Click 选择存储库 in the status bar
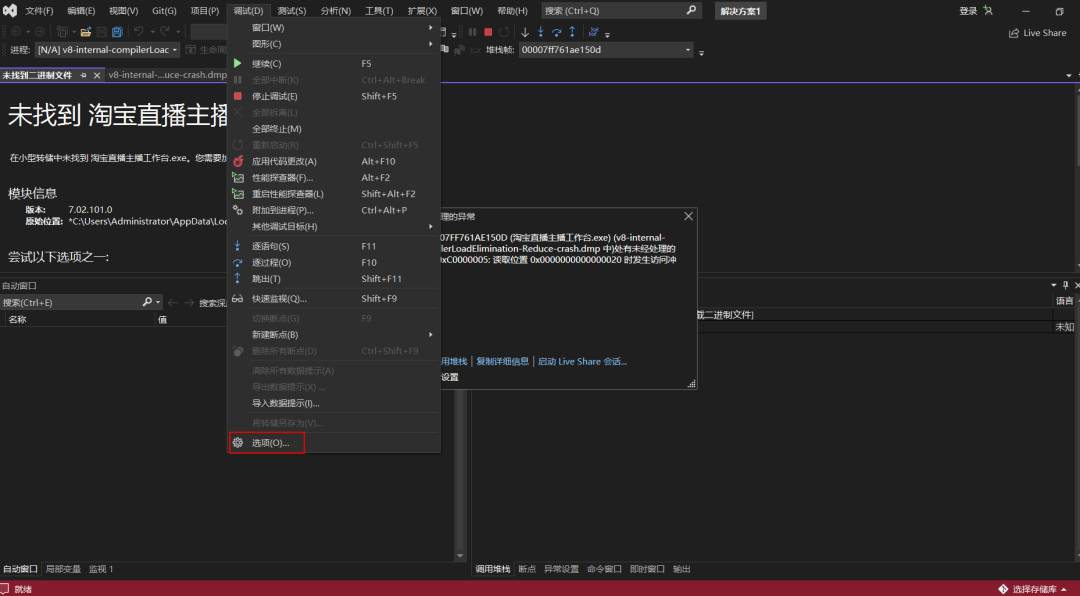The width and height of the screenshot is (1080, 596). pos(1032,589)
